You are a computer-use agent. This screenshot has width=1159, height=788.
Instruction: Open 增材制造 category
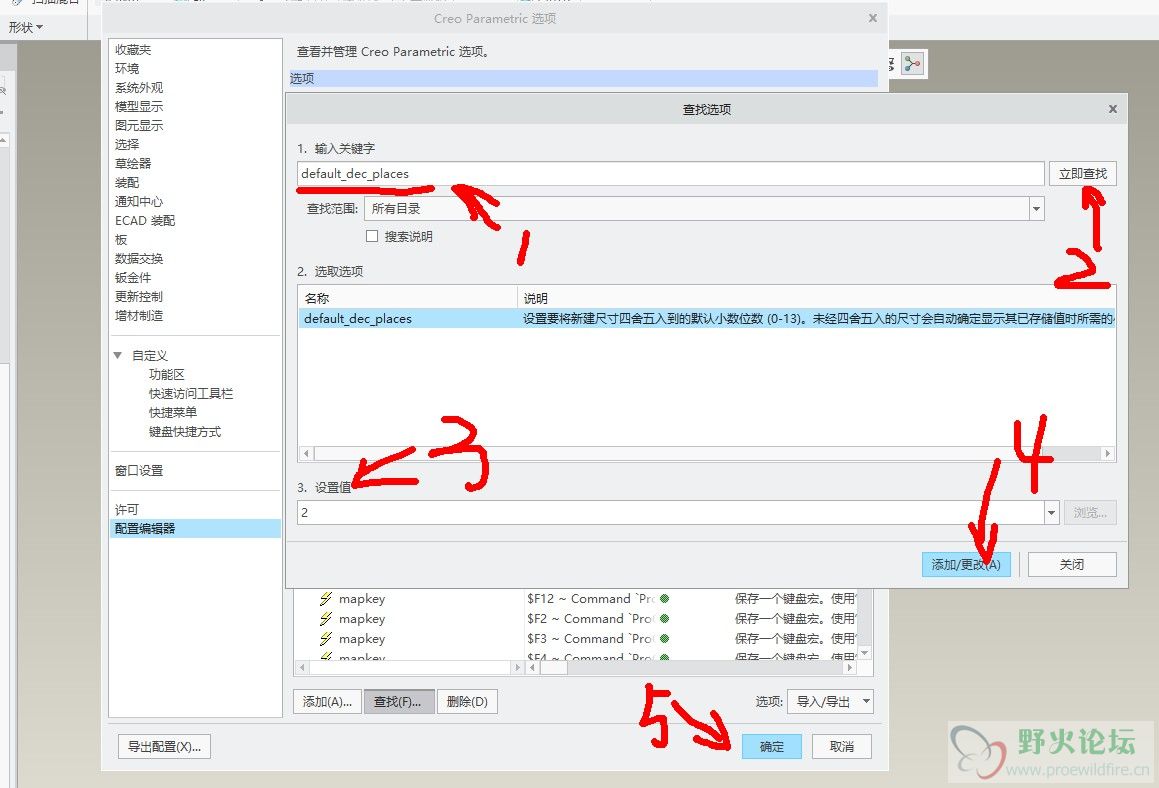coord(139,315)
